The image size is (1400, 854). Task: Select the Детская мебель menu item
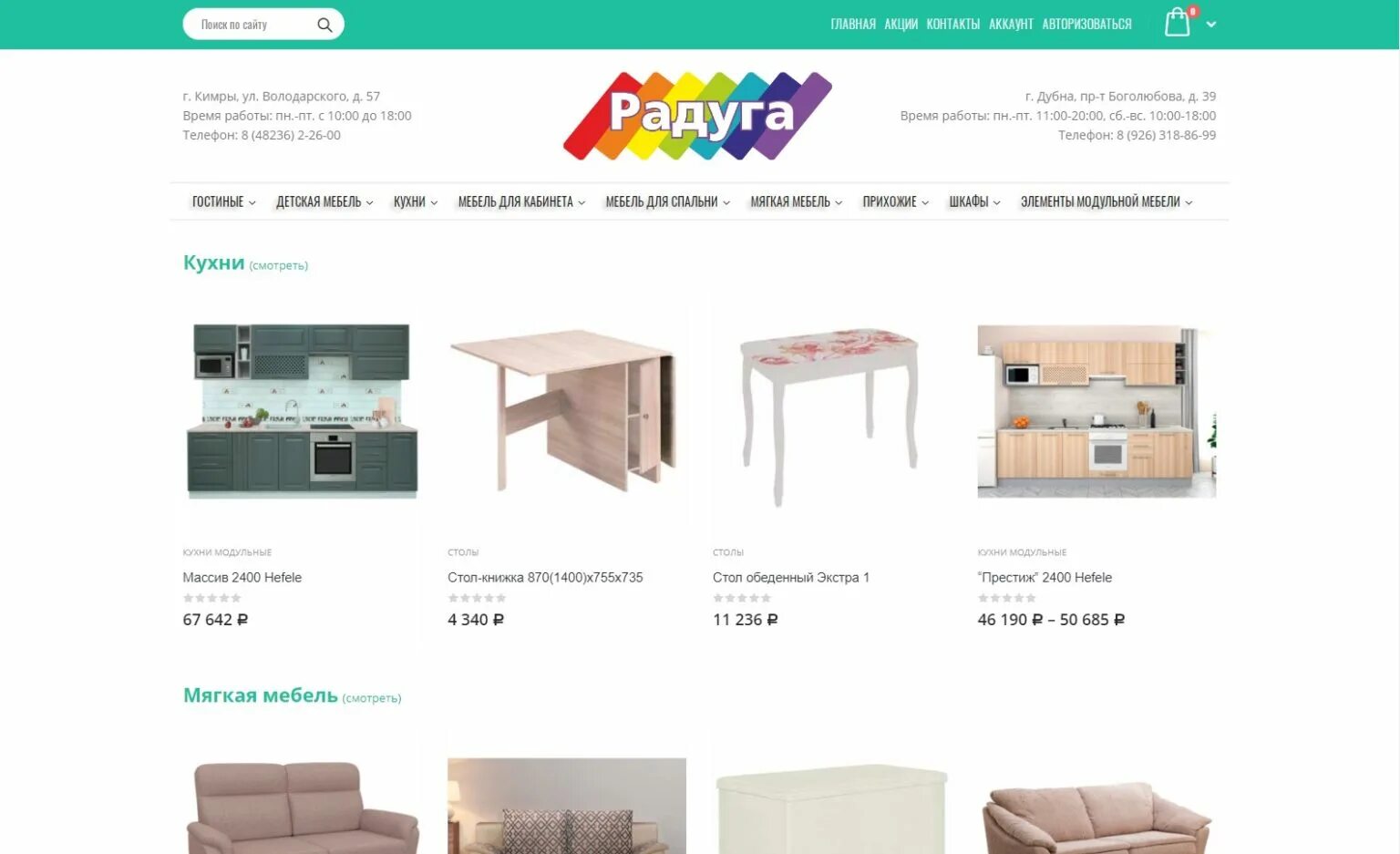[324, 201]
